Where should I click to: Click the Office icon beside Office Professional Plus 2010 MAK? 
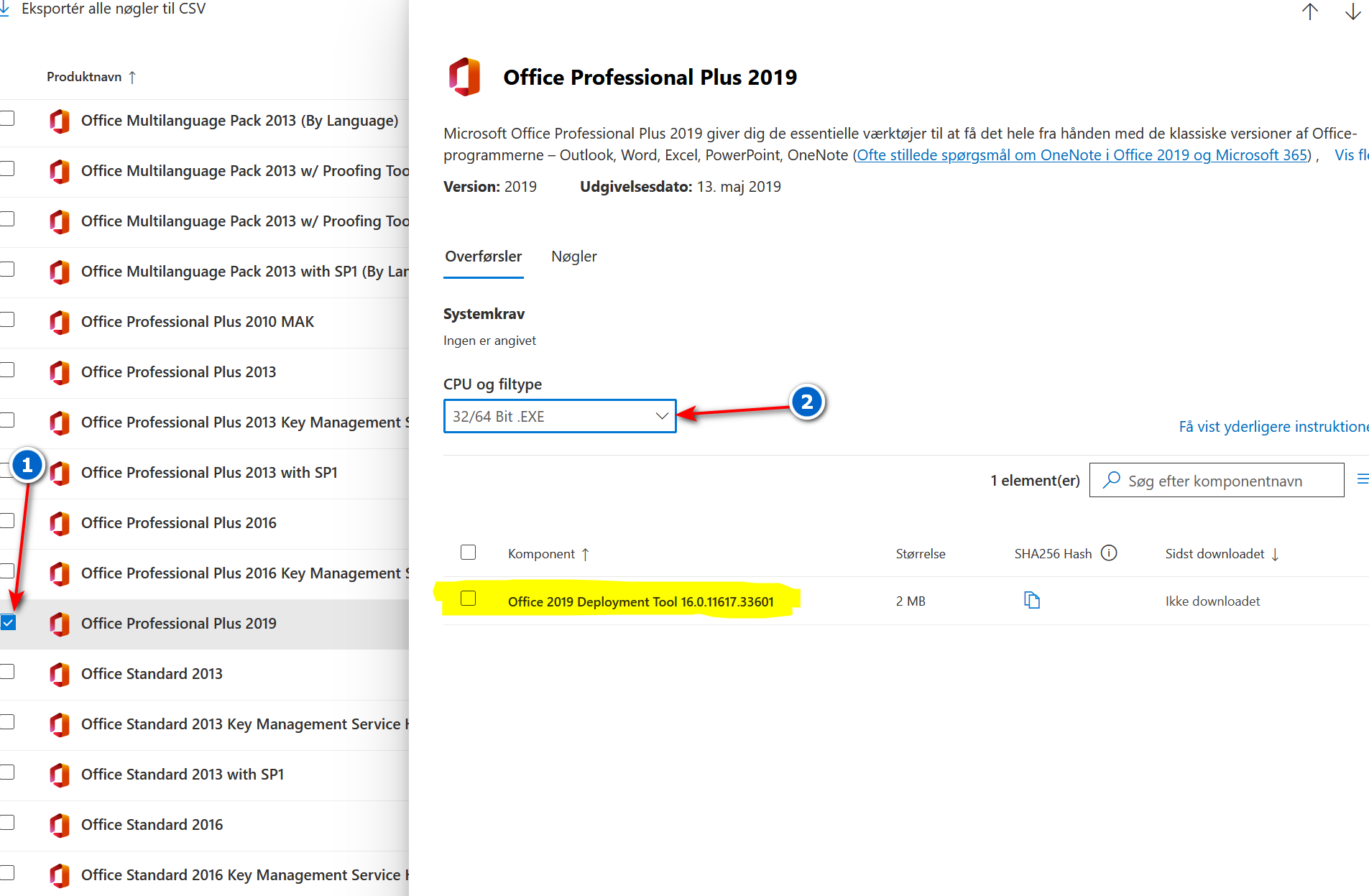pyautogui.click(x=60, y=322)
